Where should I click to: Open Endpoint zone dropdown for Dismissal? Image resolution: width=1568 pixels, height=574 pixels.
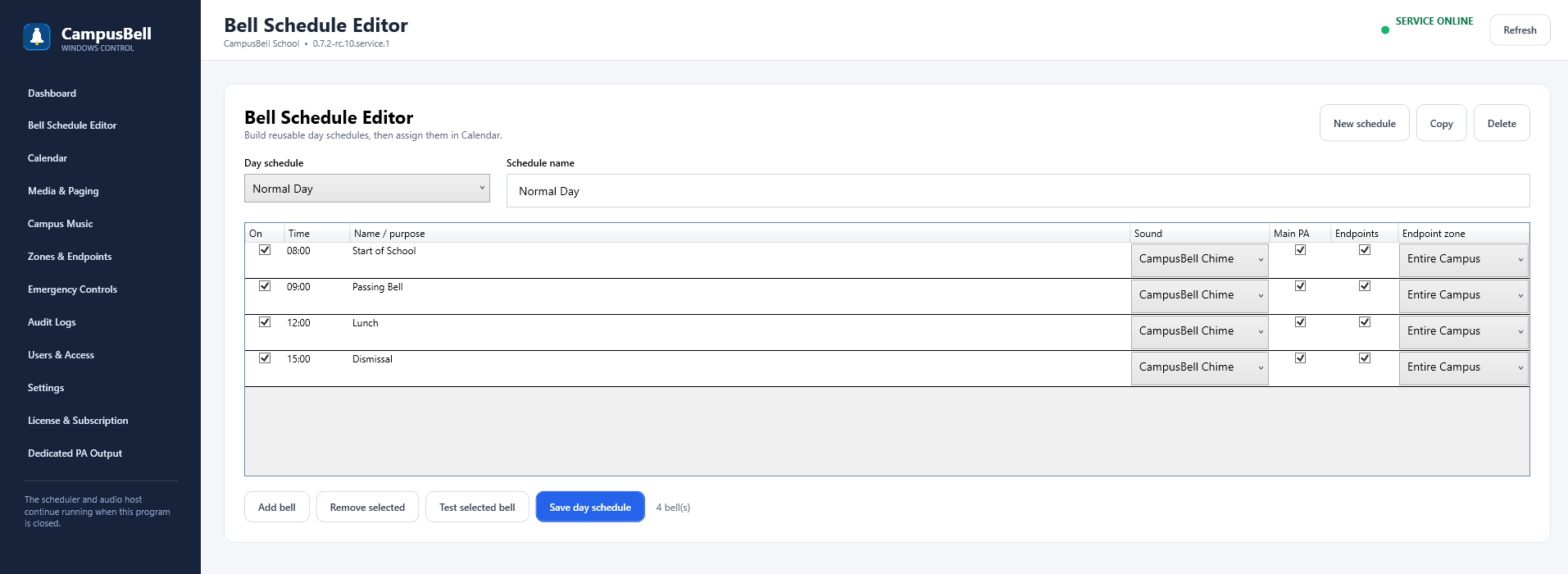(x=1464, y=367)
